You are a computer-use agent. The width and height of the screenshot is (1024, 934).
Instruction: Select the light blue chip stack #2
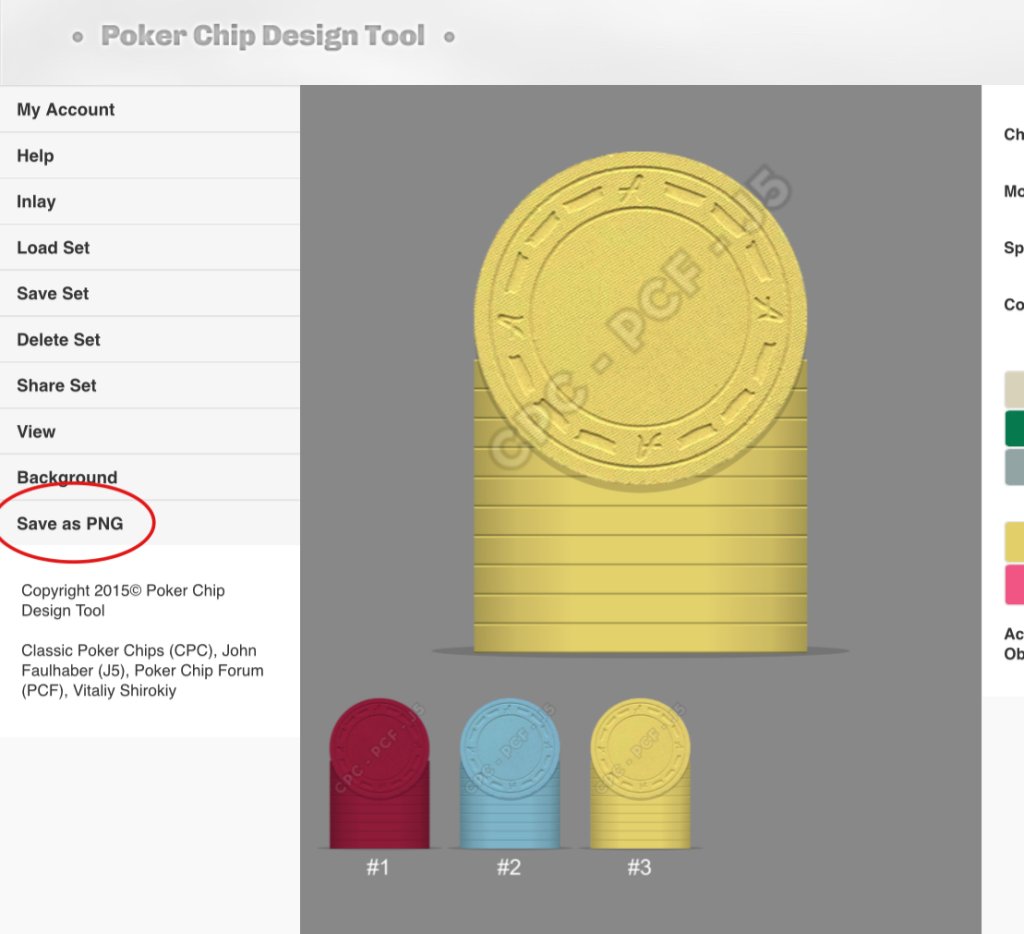pyautogui.click(x=509, y=773)
